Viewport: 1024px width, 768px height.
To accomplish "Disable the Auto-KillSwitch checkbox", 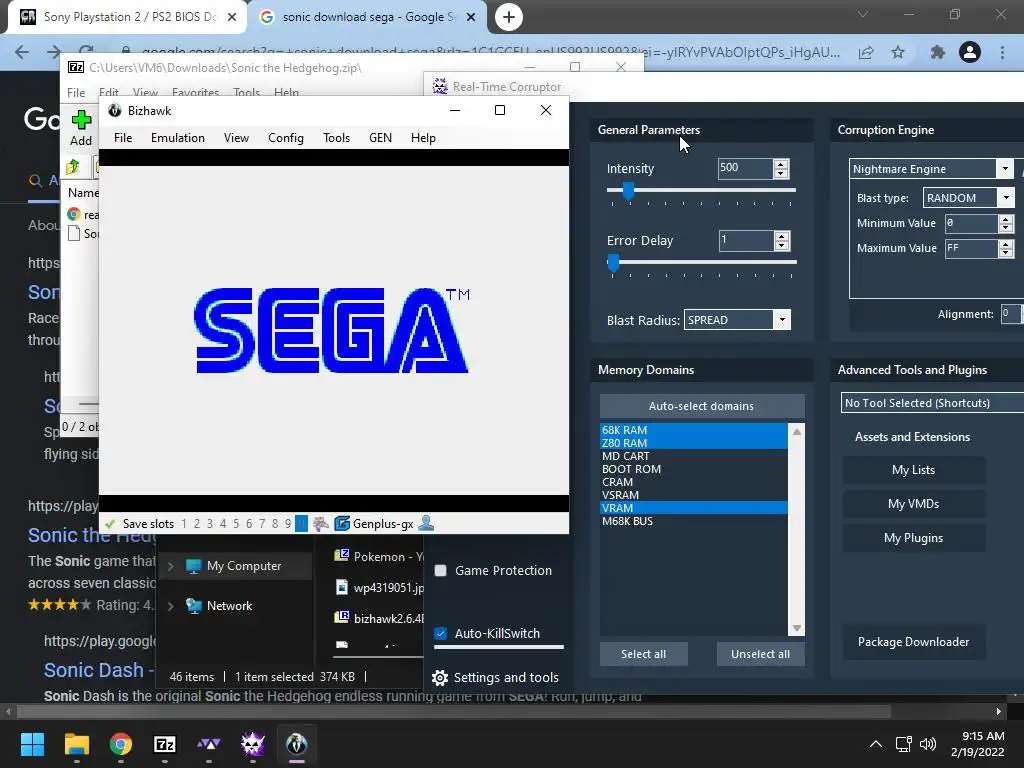I will pyautogui.click(x=441, y=633).
